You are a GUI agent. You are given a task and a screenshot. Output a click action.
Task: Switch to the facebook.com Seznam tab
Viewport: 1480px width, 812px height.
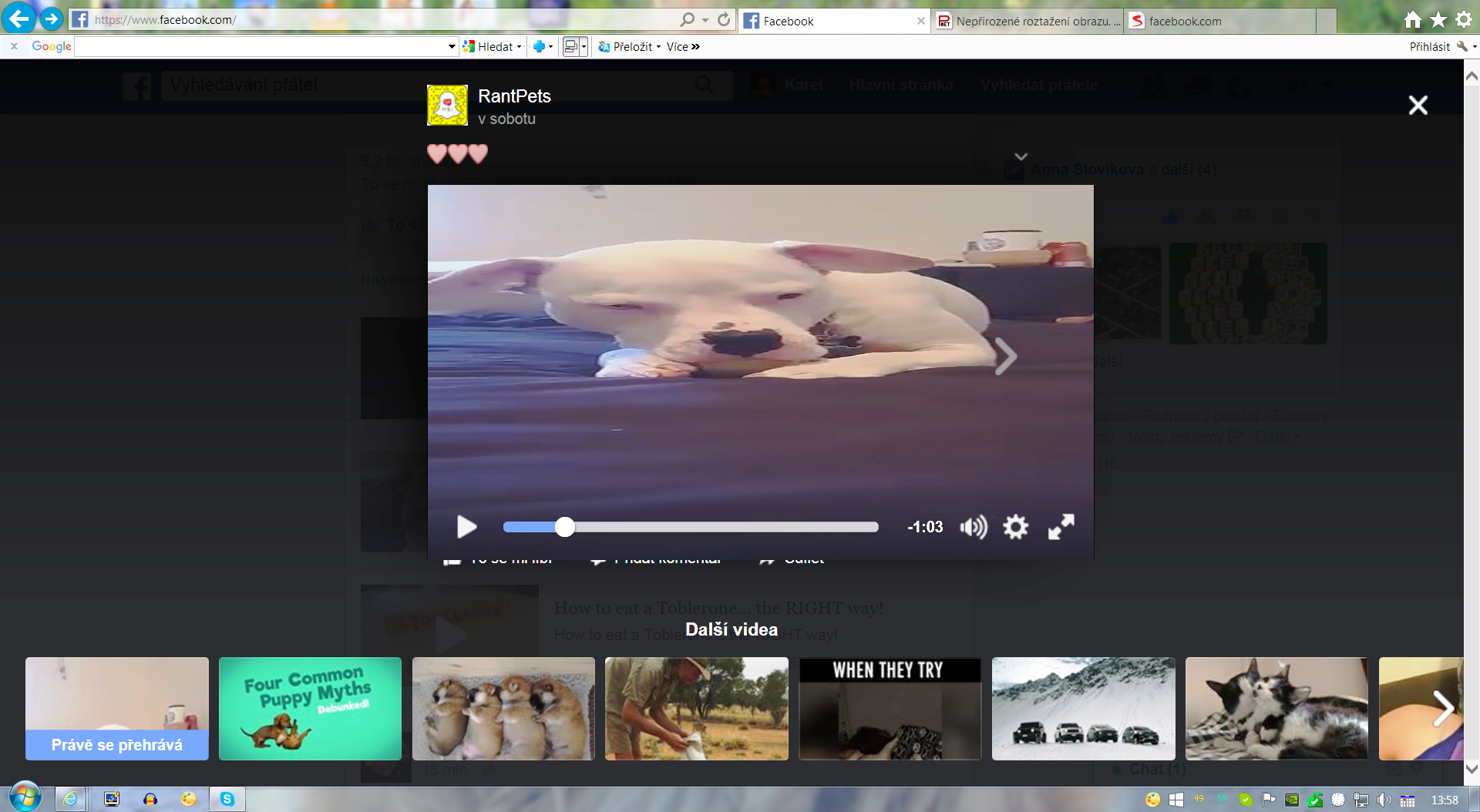(1220, 21)
